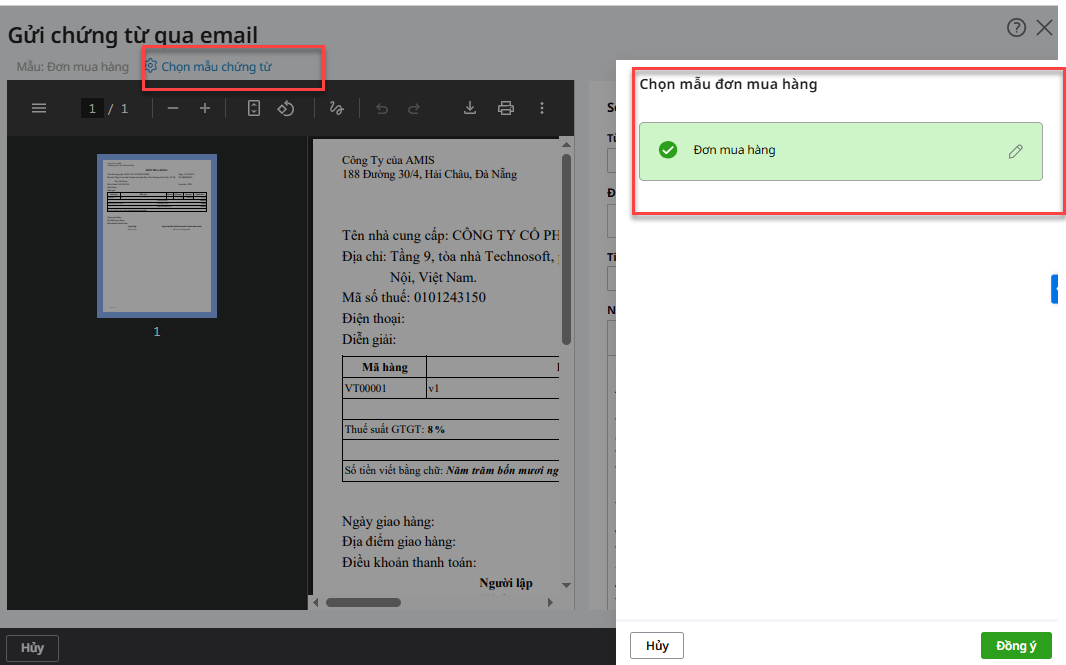Click the fit to page icon
Viewport: 1066px width, 665px height.
254,108
